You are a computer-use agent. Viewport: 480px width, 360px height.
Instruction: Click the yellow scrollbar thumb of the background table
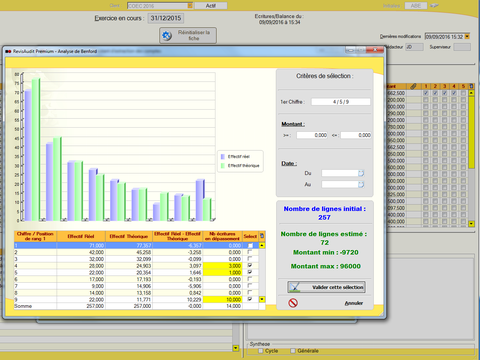[x=471, y=132]
